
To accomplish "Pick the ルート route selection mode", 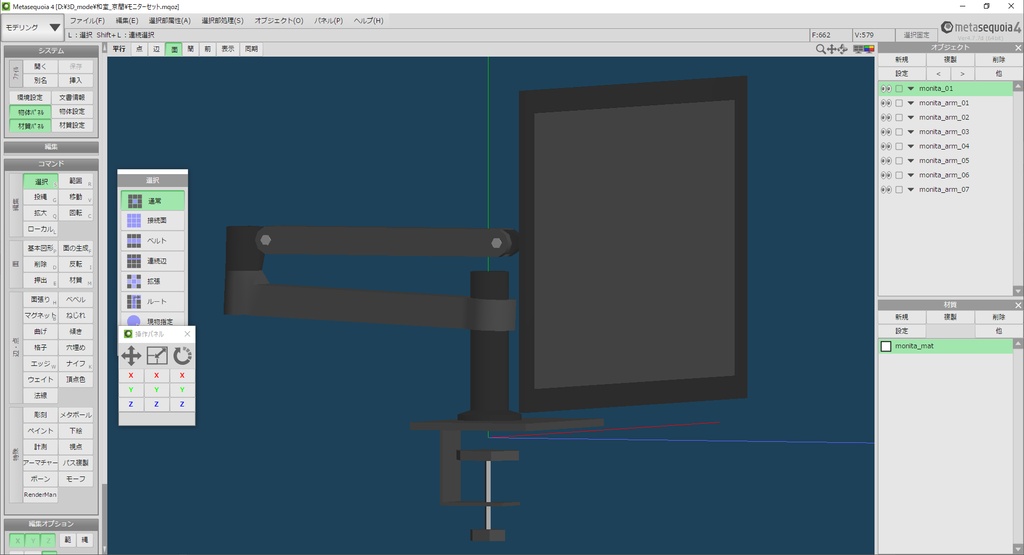I will tap(152, 302).
